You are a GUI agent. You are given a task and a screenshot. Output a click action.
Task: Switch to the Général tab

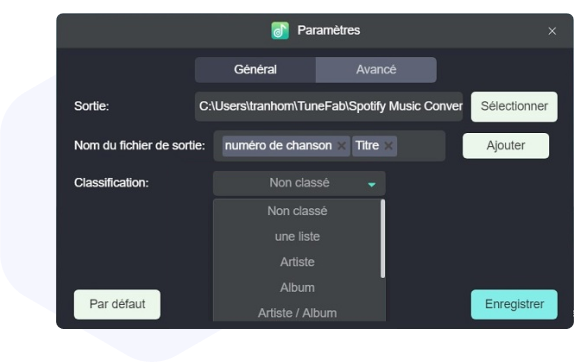(x=256, y=70)
